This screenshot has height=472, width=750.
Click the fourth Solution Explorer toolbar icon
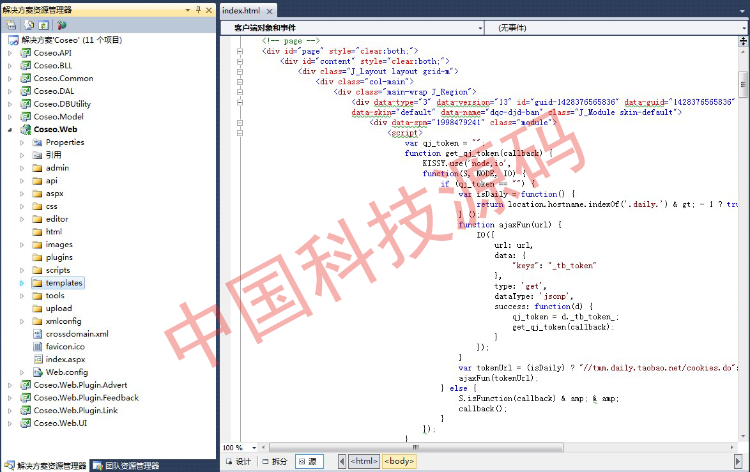(61, 25)
